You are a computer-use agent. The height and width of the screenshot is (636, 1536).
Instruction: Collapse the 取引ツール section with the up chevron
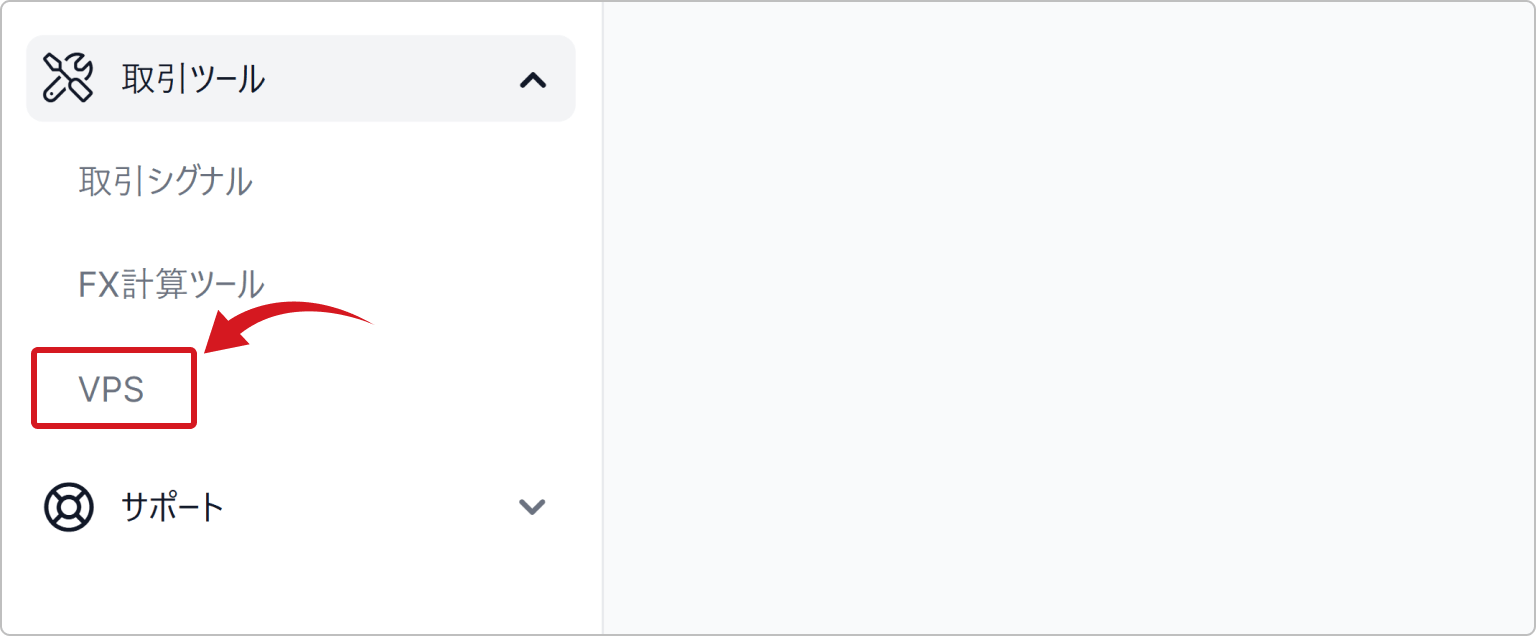tap(532, 80)
